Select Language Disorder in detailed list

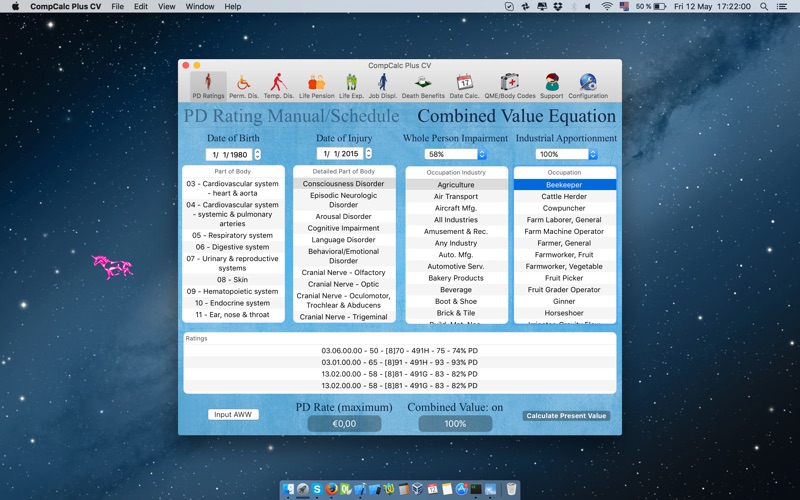click(x=344, y=240)
